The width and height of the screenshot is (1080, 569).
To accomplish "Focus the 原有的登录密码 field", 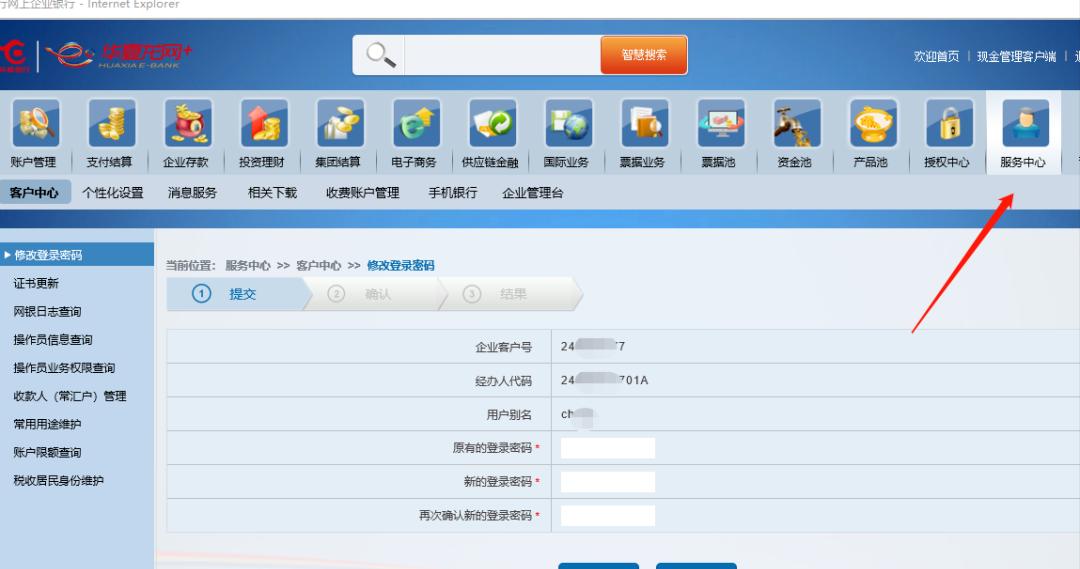I will [608, 448].
